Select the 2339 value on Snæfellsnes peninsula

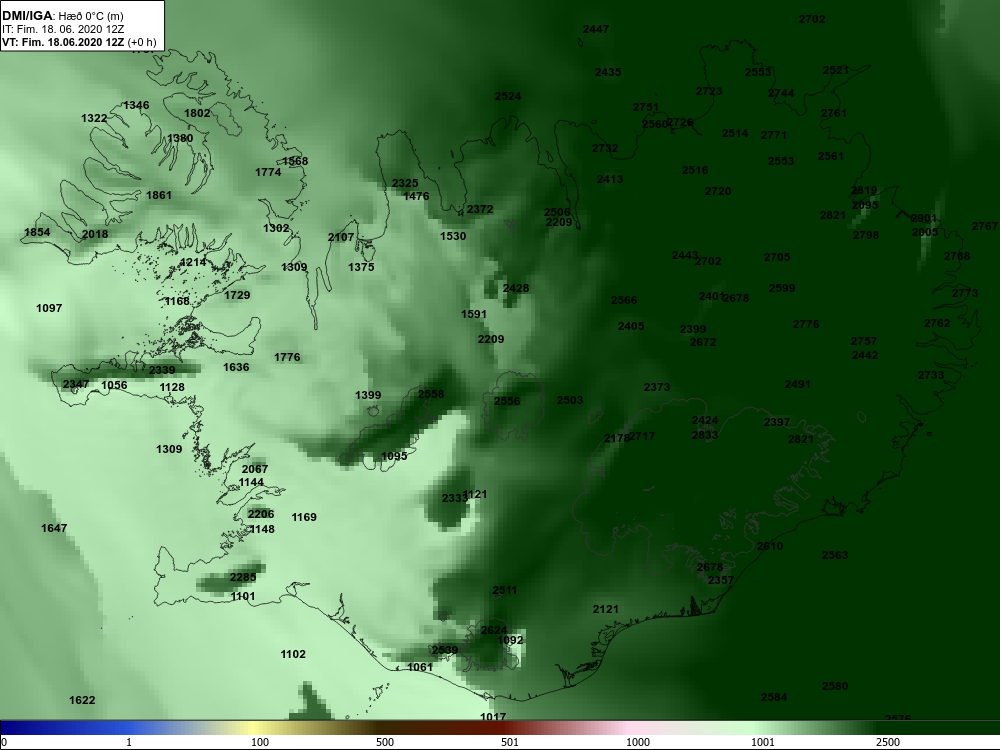(162, 370)
